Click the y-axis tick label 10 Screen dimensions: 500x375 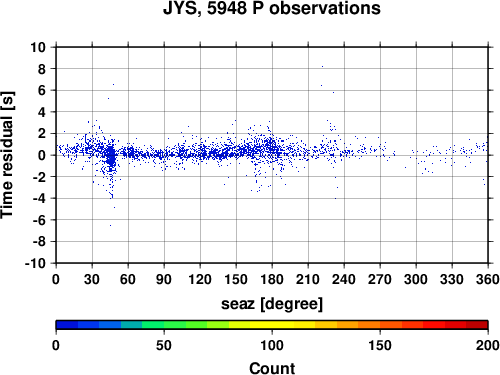[x=38, y=47]
